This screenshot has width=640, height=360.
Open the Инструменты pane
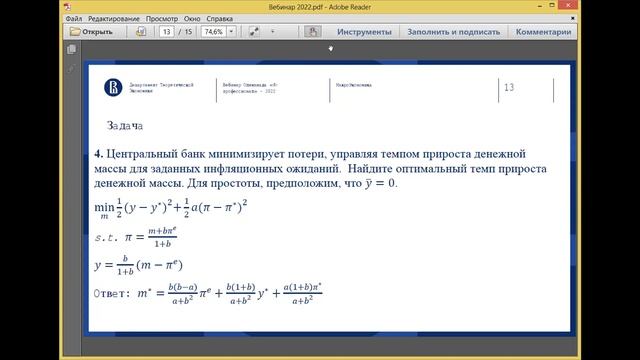pyautogui.click(x=364, y=31)
